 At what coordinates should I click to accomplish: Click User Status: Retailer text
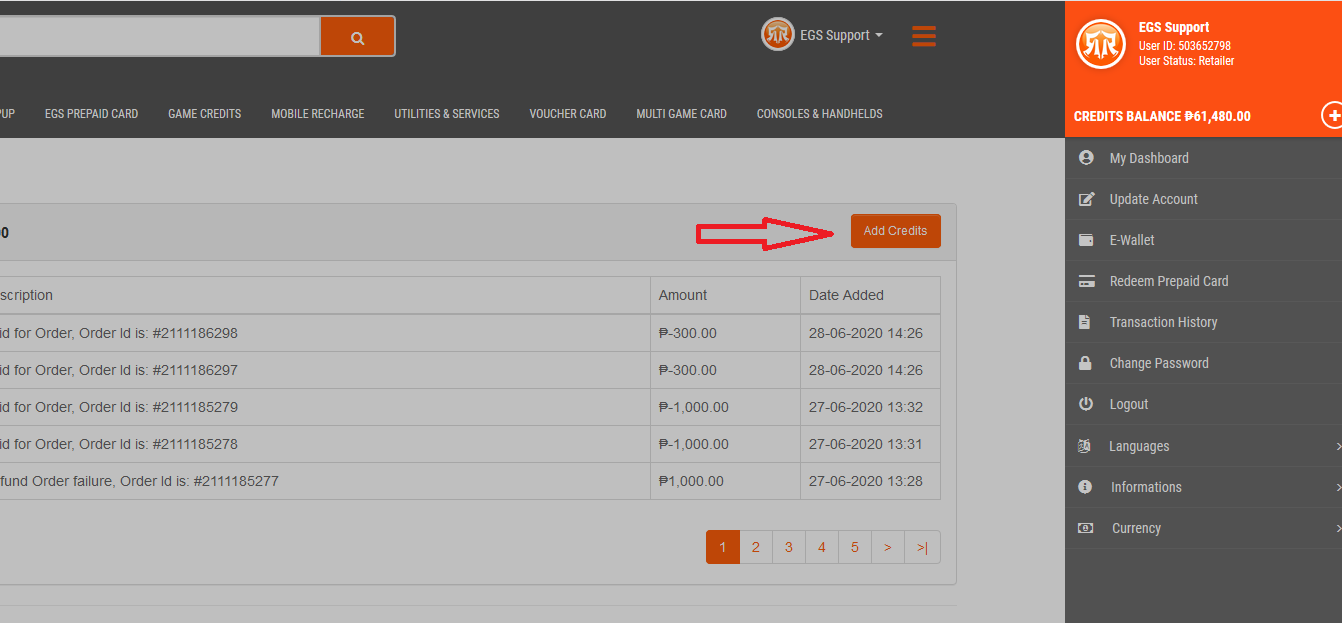(x=1187, y=61)
